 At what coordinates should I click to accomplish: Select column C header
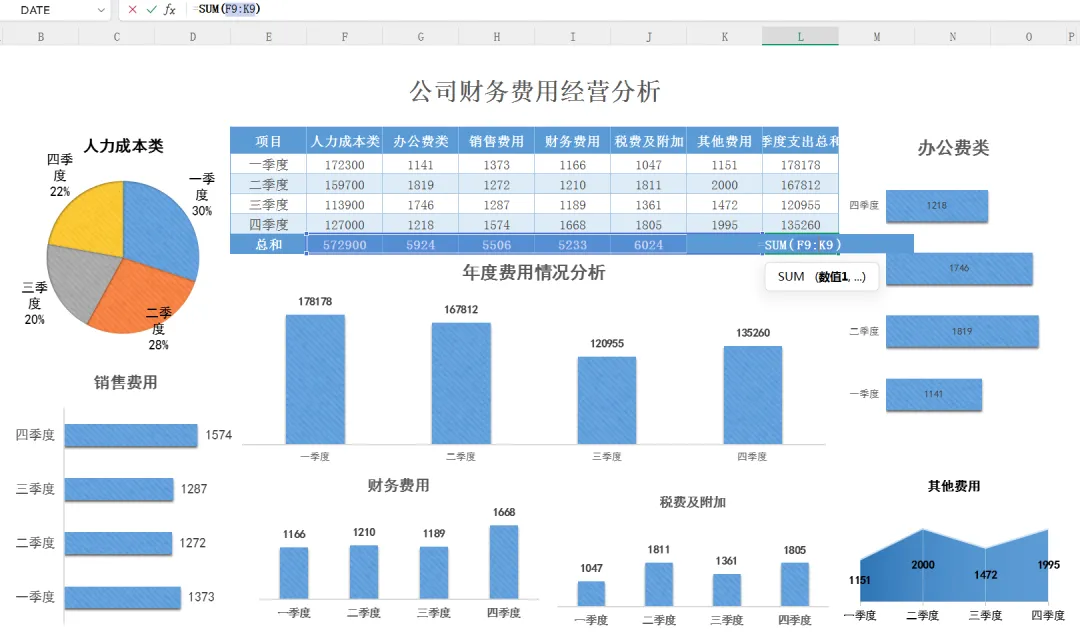(116, 37)
